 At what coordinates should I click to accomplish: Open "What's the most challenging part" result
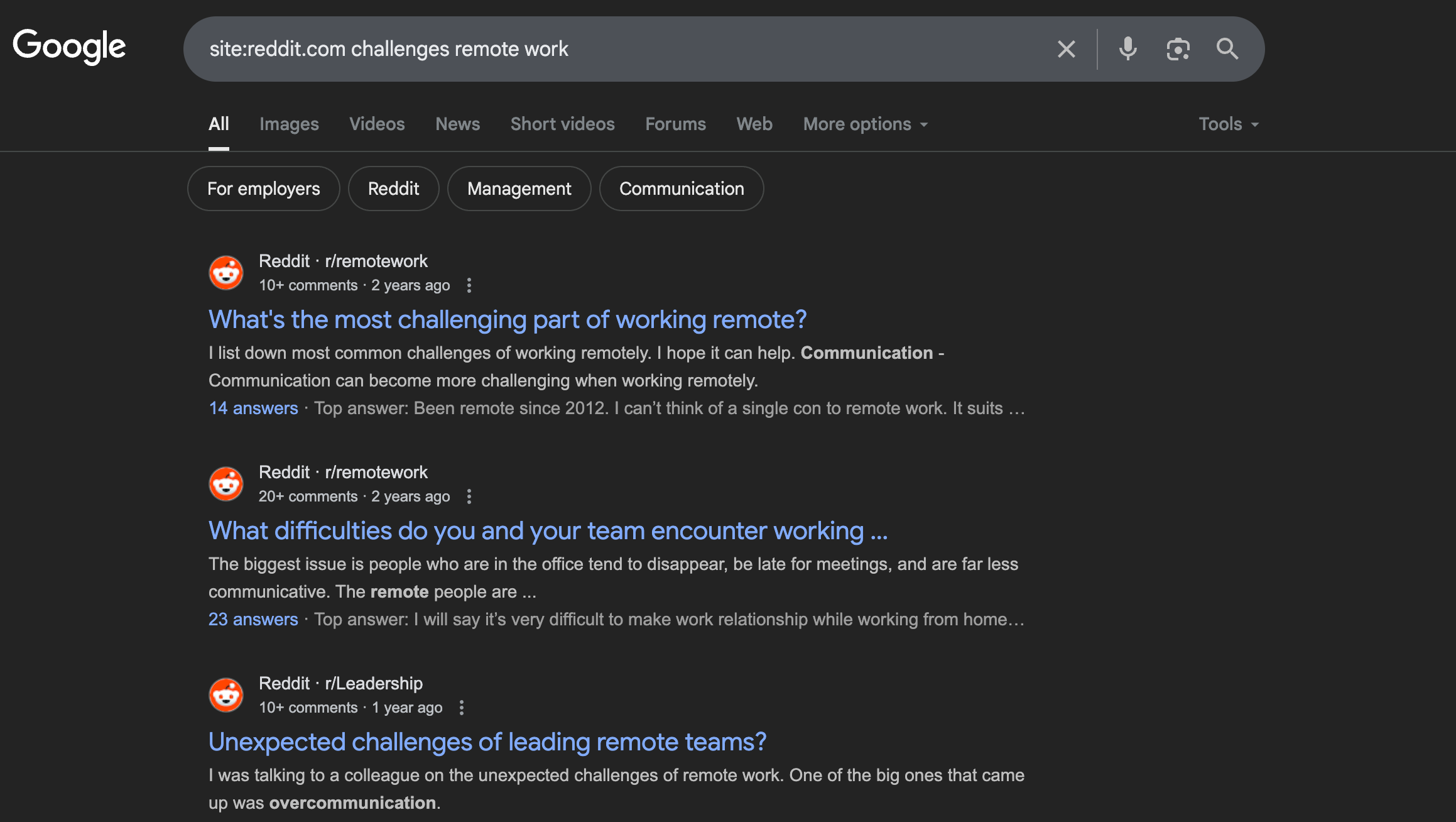tap(507, 320)
